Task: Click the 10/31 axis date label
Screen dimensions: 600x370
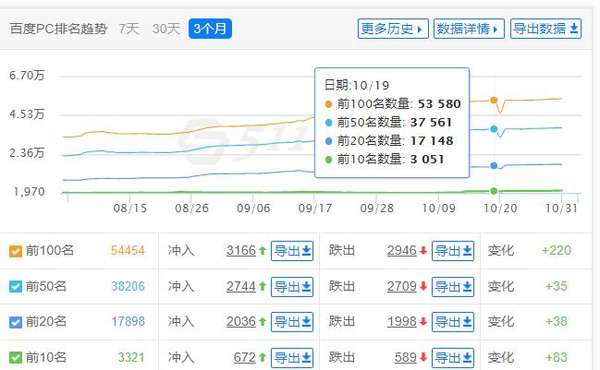Action: click(x=561, y=208)
